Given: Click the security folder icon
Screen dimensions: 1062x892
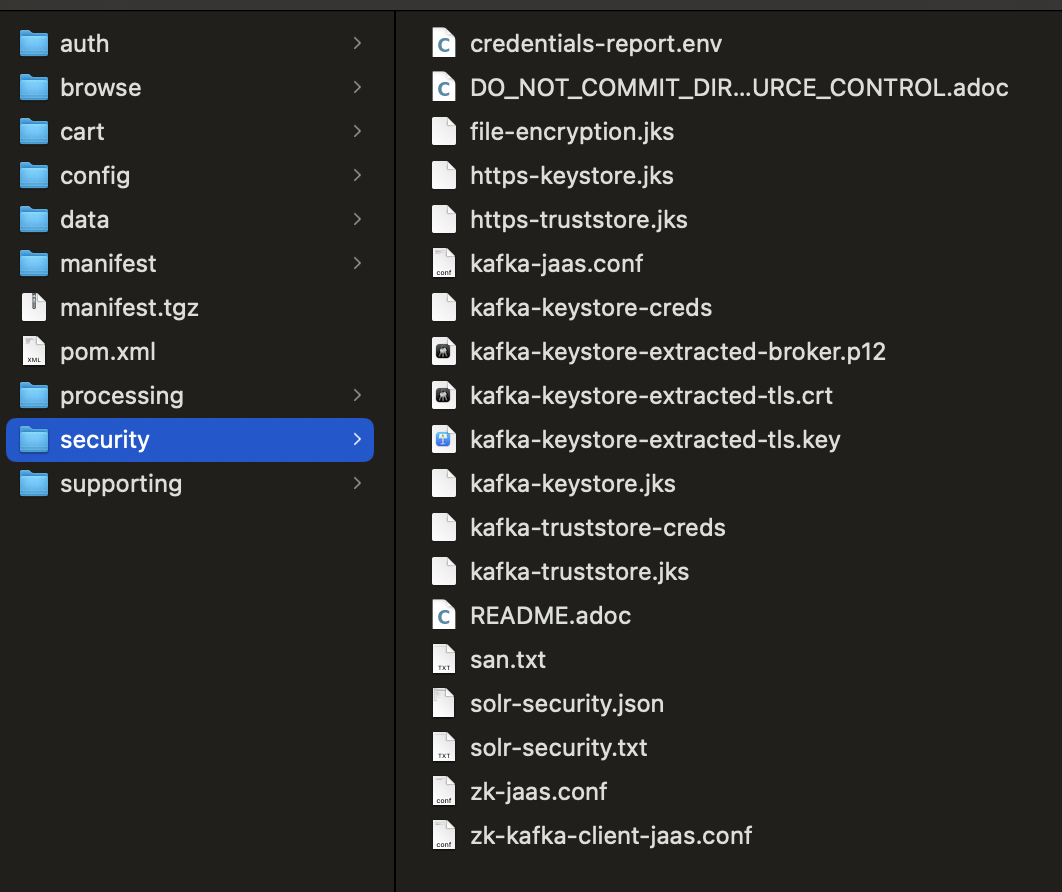Looking at the screenshot, I should pos(34,440).
